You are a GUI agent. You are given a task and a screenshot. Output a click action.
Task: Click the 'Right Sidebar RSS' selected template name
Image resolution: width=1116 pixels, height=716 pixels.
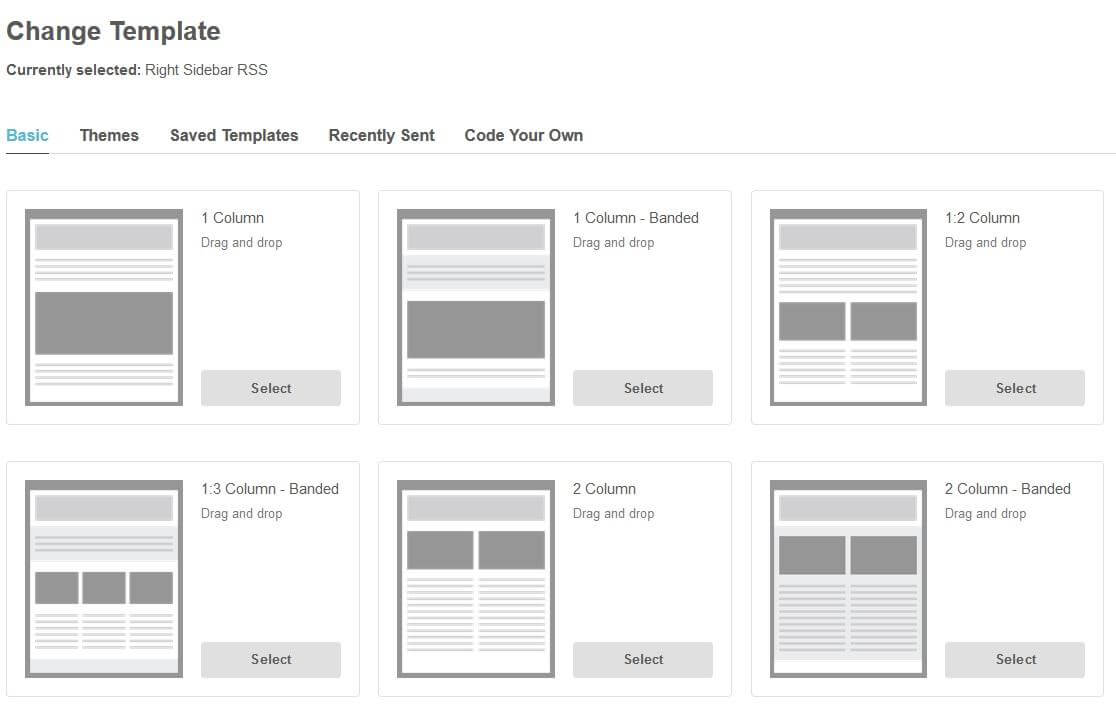[x=206, y=70]
